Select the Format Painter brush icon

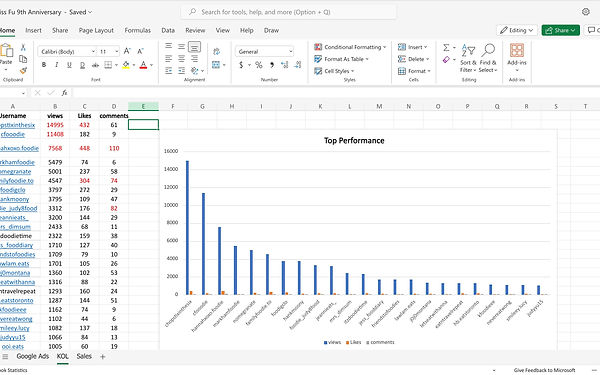(x=23, y=70)
